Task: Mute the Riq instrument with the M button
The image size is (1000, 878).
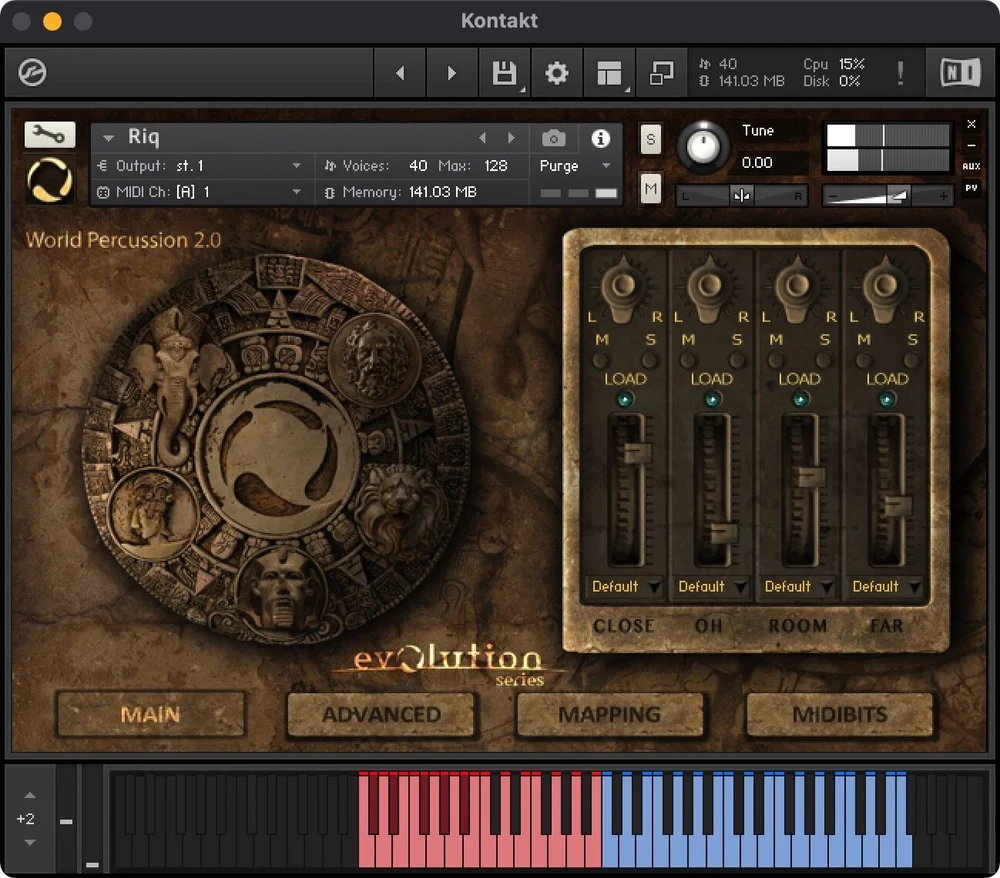Action: (x=650, y=186)
